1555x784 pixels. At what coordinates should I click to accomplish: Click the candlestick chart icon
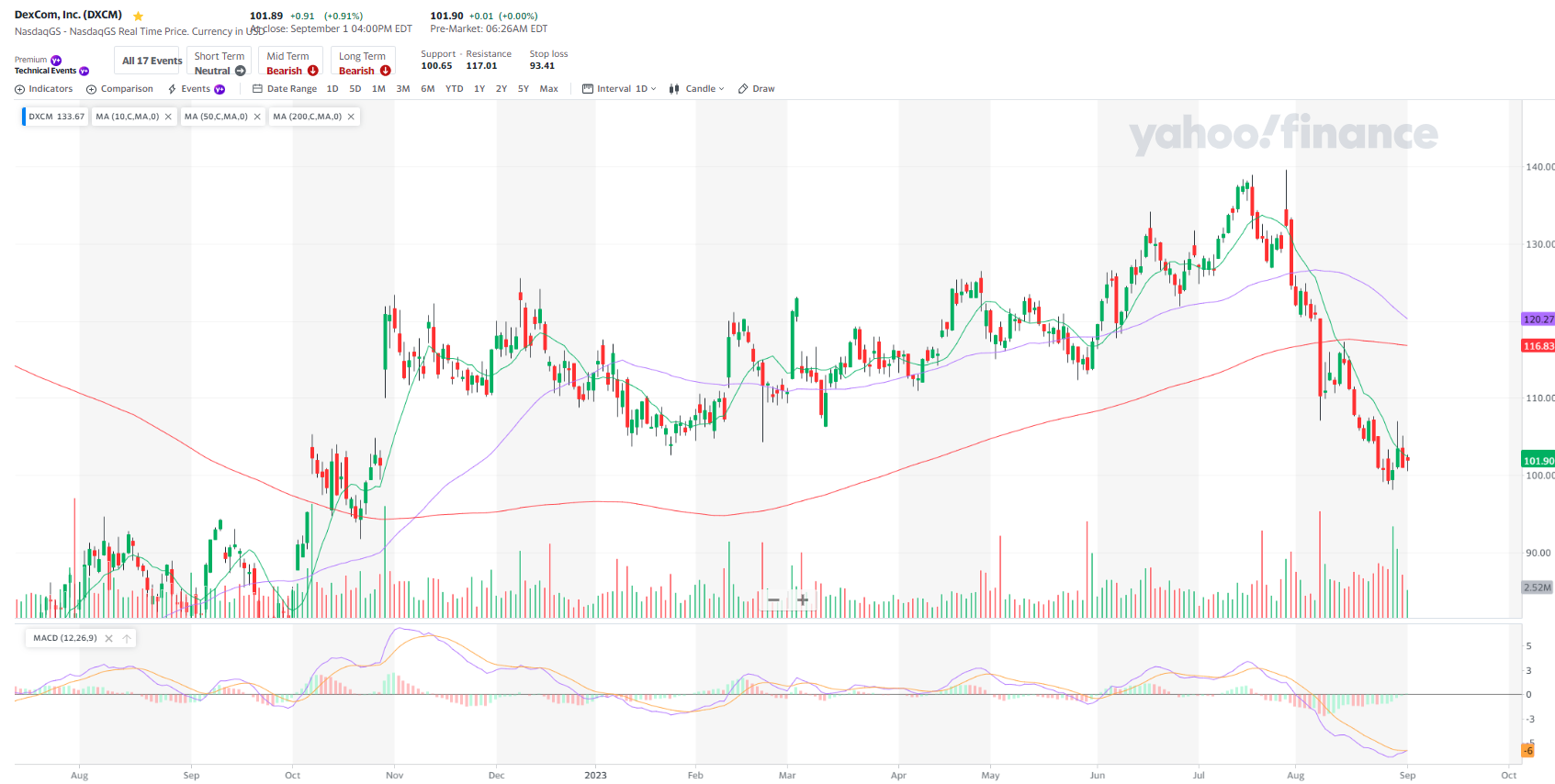point(674,89)
